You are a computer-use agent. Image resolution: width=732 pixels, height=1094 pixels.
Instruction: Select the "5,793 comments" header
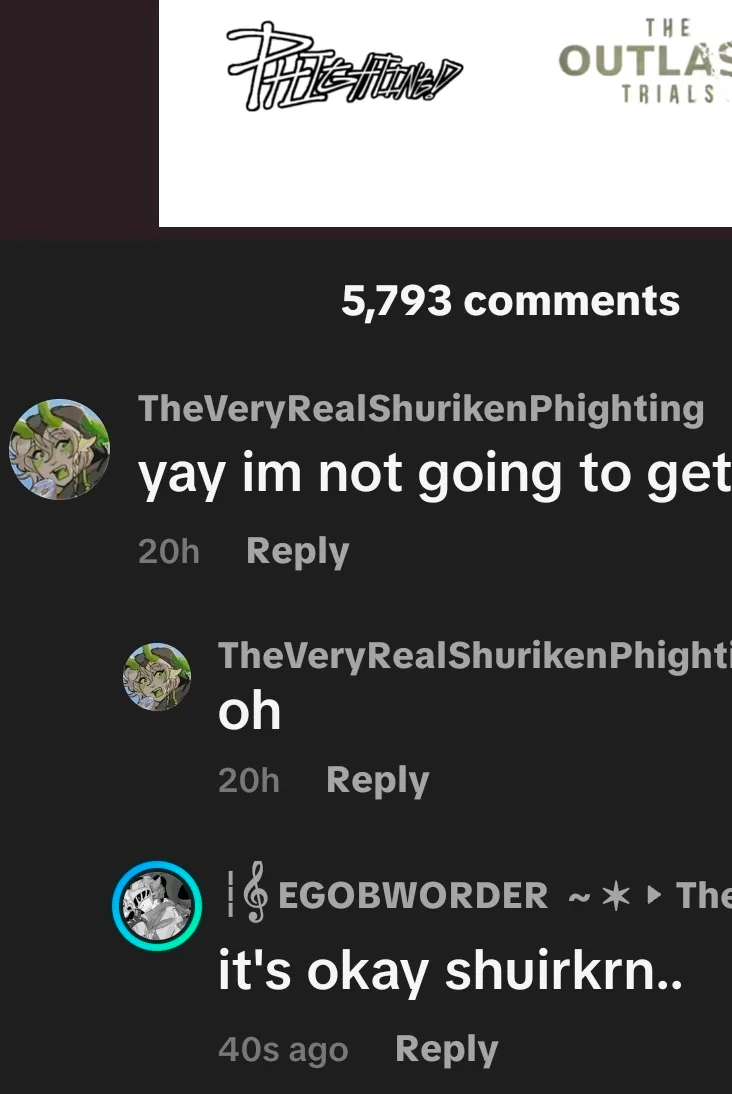[511, 301]
